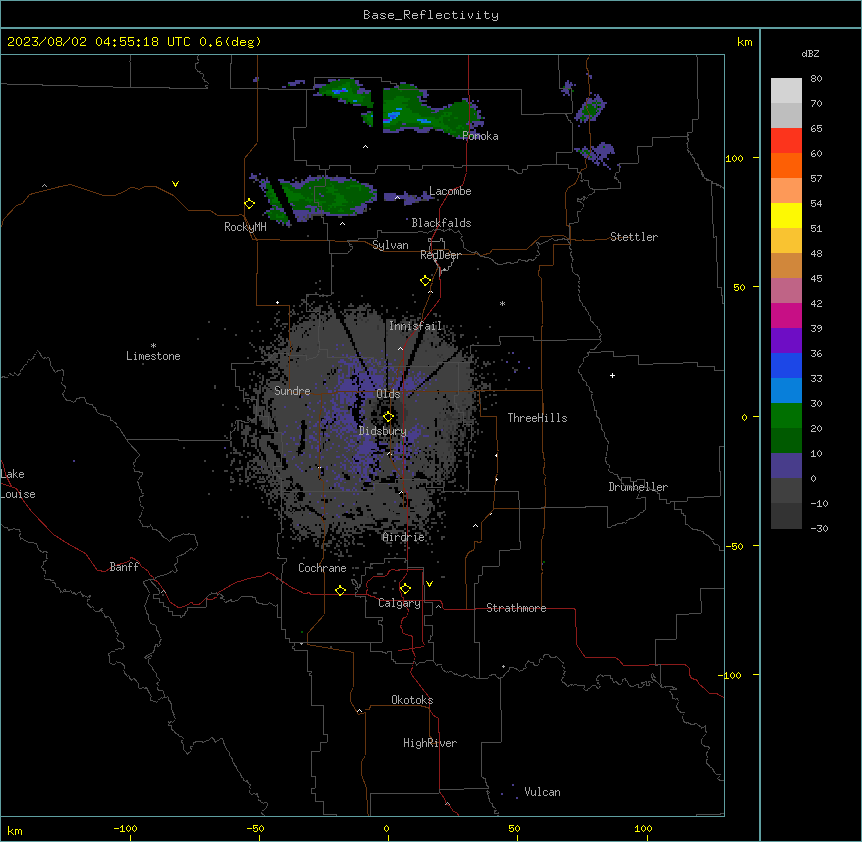Click the RedDeer city label

(x=440, y=255)
